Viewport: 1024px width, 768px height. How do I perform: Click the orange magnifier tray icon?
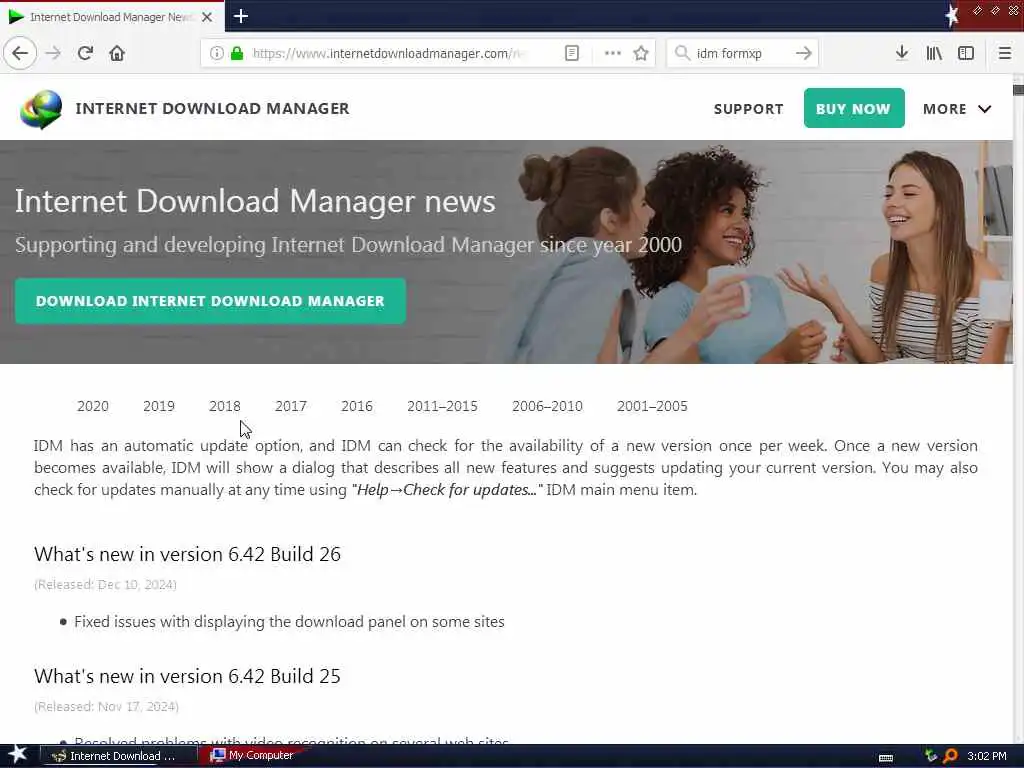(950, 756)
